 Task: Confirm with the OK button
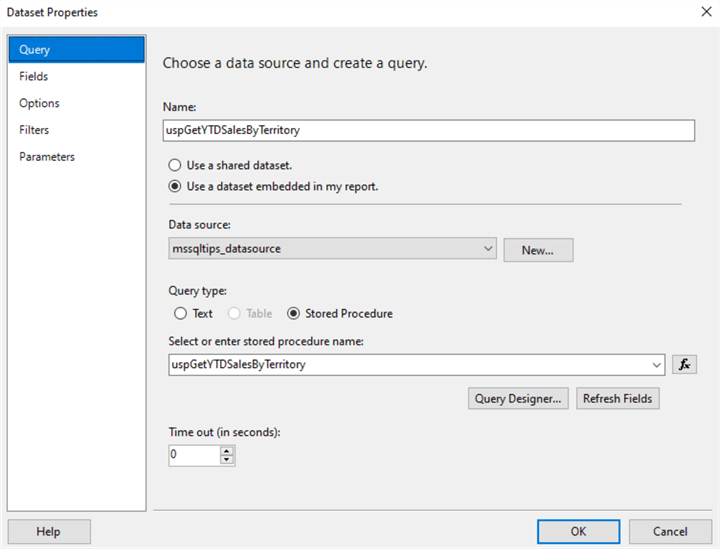pyautogui.click(x=578, y=532)
